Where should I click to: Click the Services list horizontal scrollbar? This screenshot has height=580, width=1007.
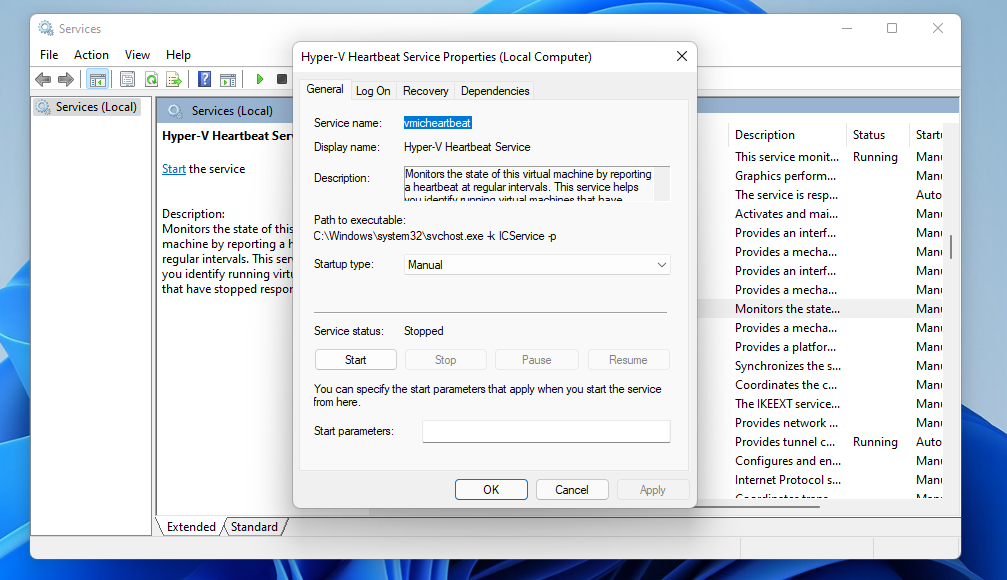(758, 507)
